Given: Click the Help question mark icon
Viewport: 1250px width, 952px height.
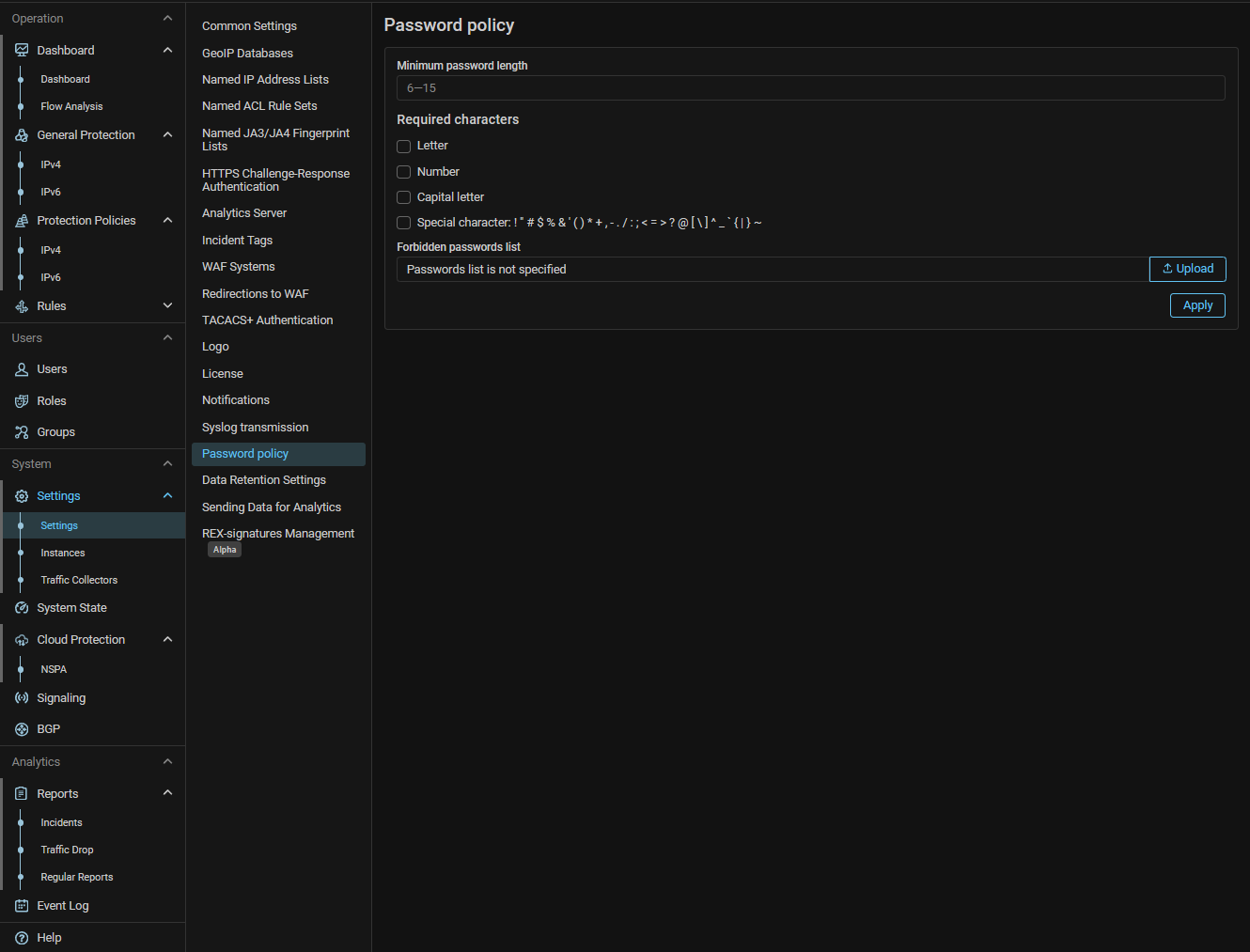Looking at the screenshot, I should pos(22,938).
